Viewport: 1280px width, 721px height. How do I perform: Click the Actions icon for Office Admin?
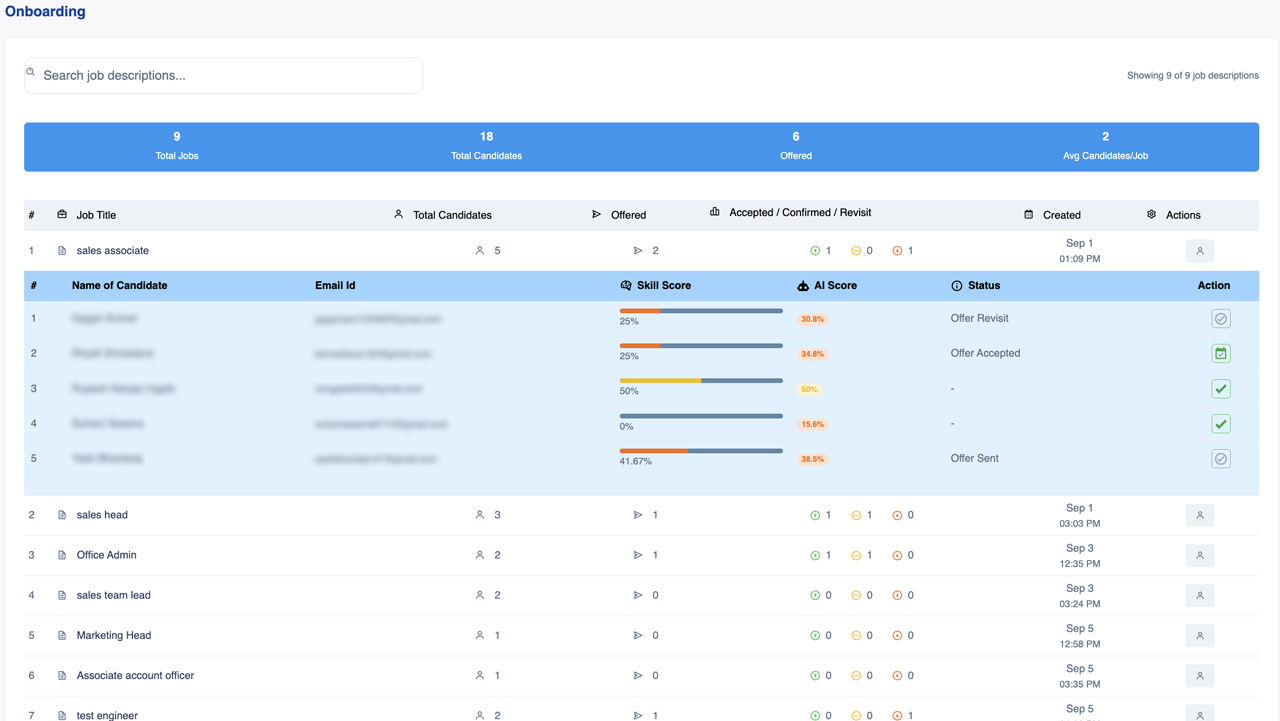[1199, 555]
